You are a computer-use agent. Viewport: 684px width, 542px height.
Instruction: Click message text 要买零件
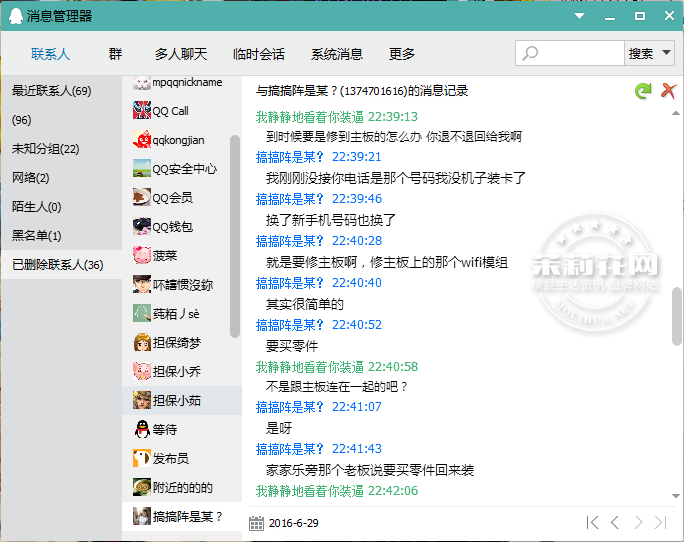292,346
